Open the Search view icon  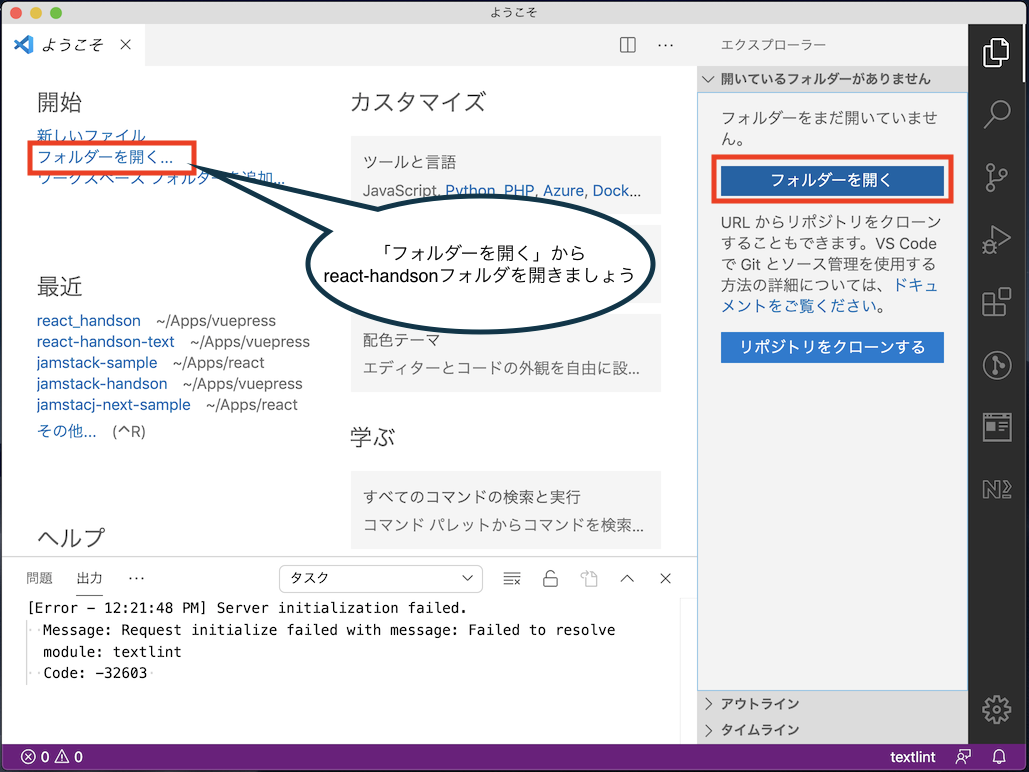pyautogui.click(x=996, y=114)
